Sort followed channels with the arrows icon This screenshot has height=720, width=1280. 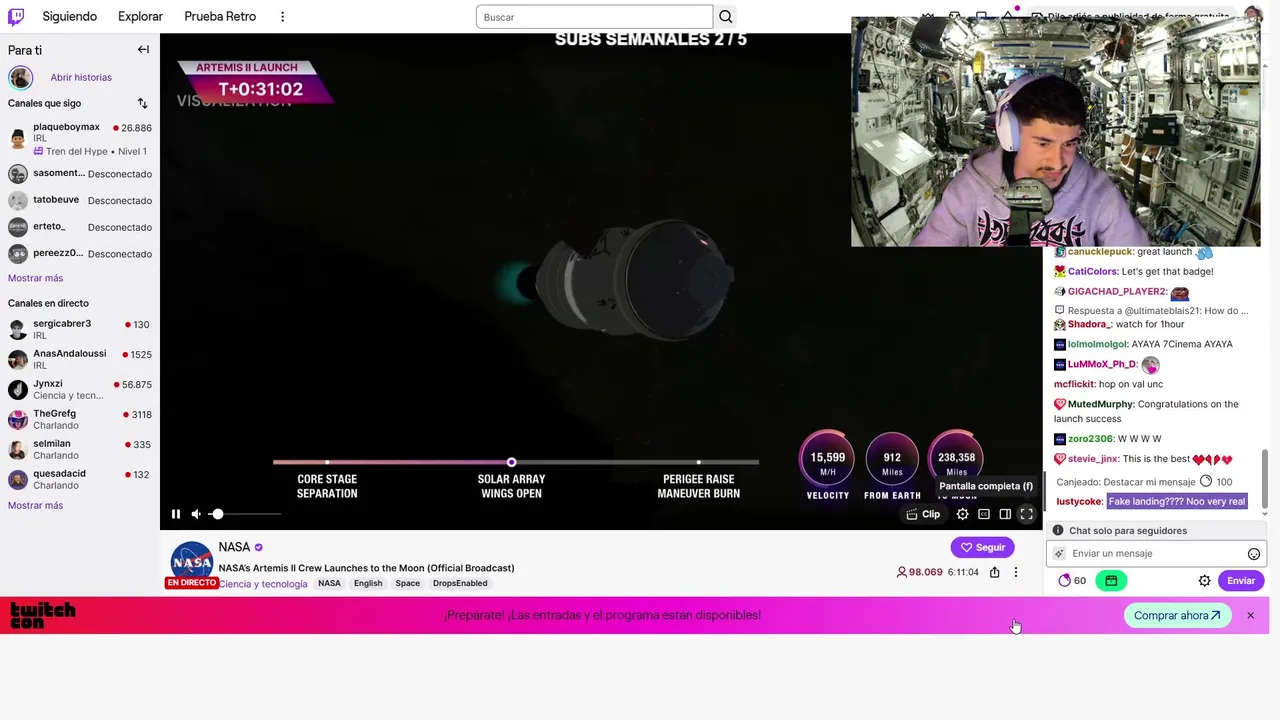(x=142, y=103)
